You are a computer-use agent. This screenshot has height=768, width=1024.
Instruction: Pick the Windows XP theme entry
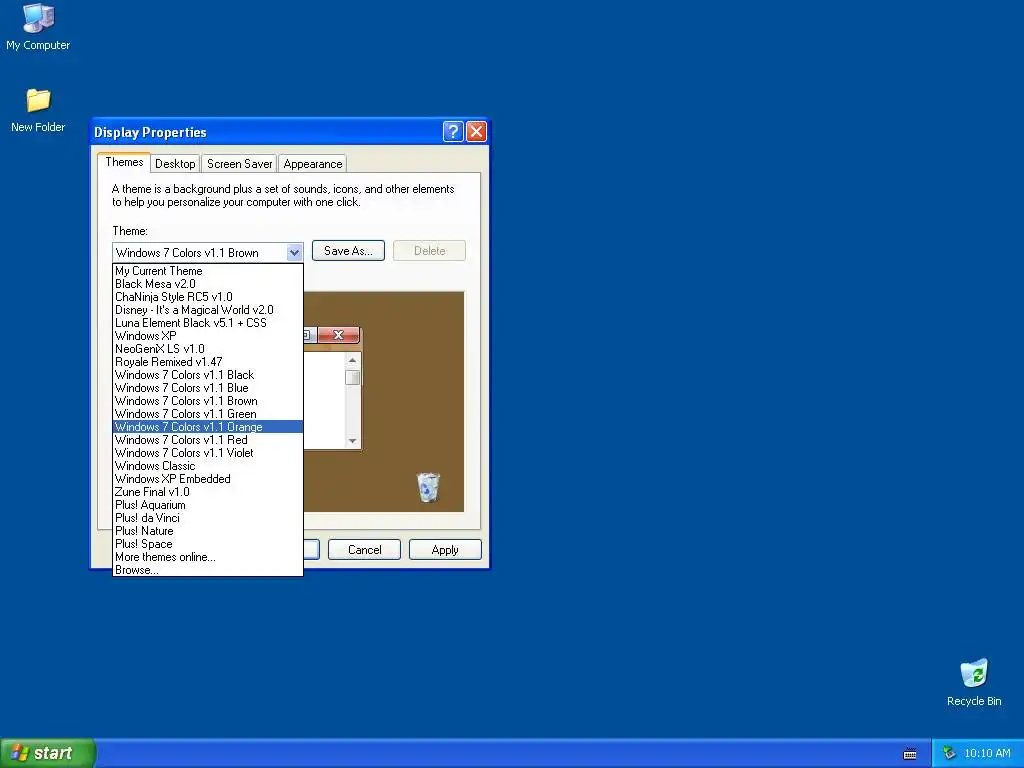tap(208, 336)
